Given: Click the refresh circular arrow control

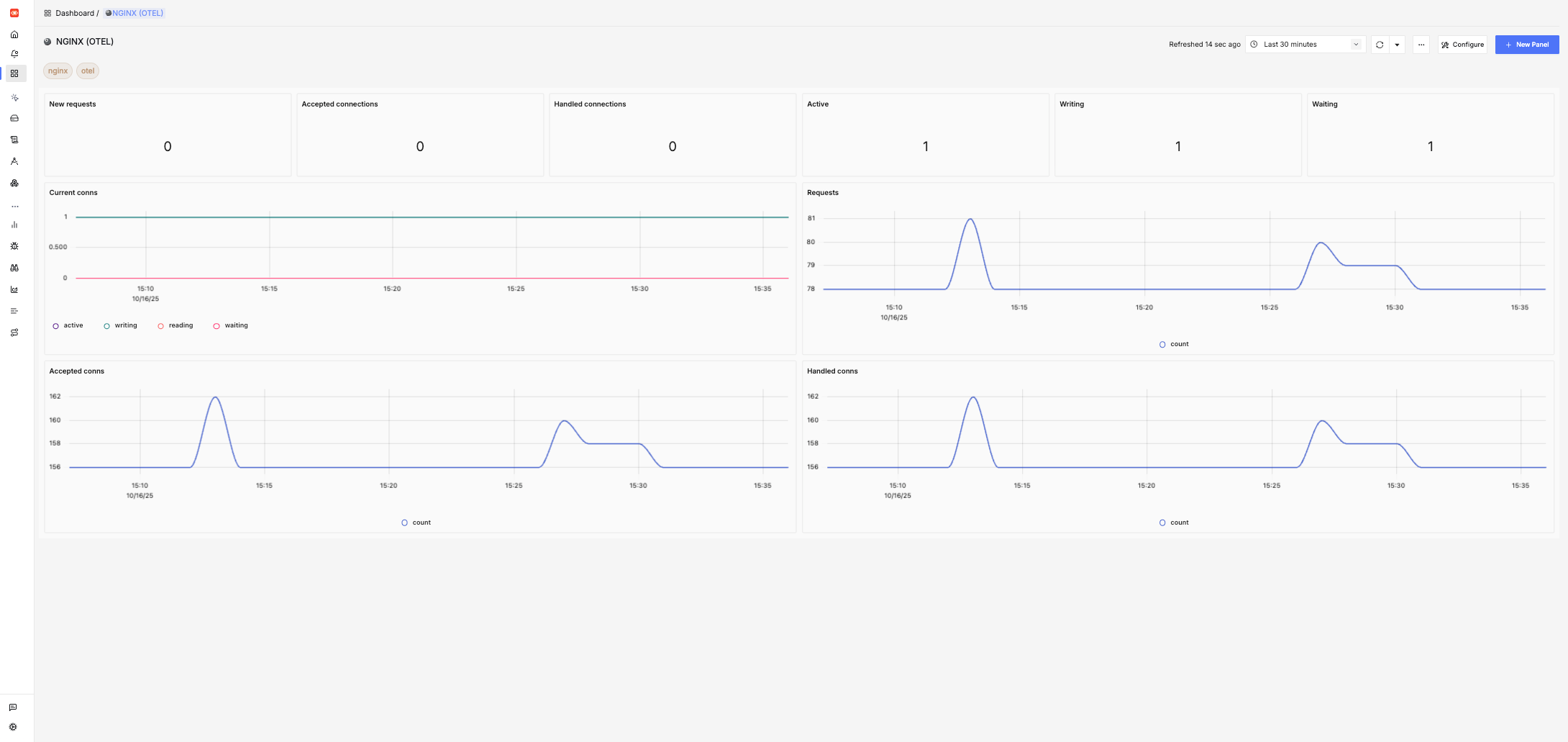Looking at the screenshot, I should coord(1379,44).
